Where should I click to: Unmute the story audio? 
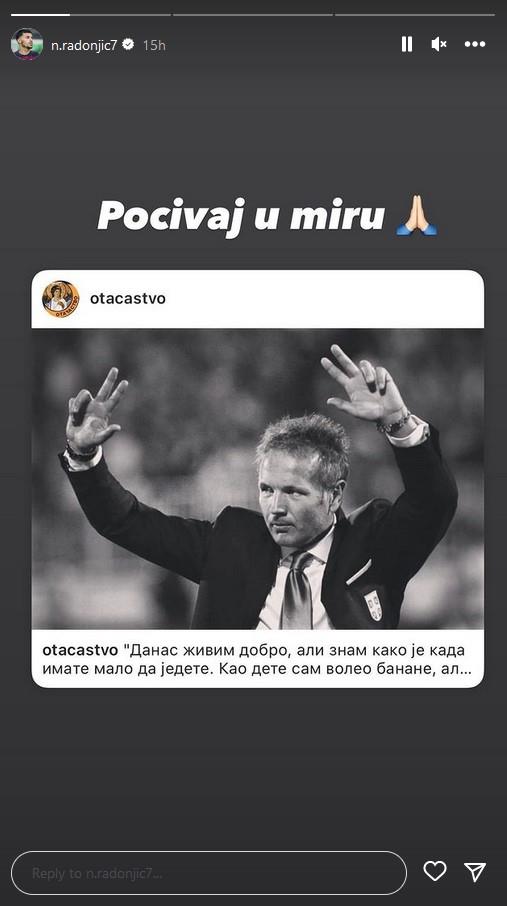[x=439, y=44]
